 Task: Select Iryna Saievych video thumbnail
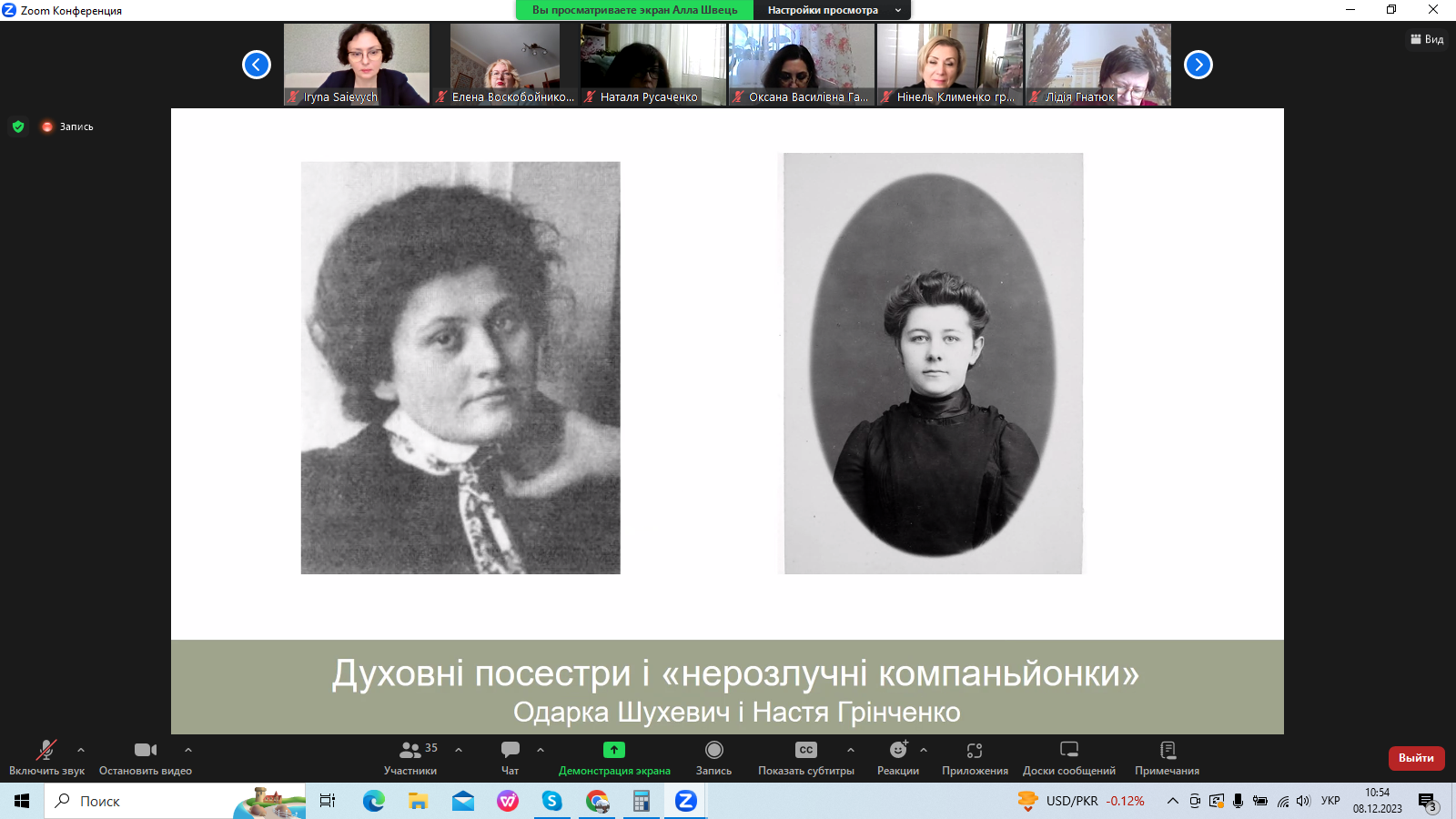click(x=357, y=64)
